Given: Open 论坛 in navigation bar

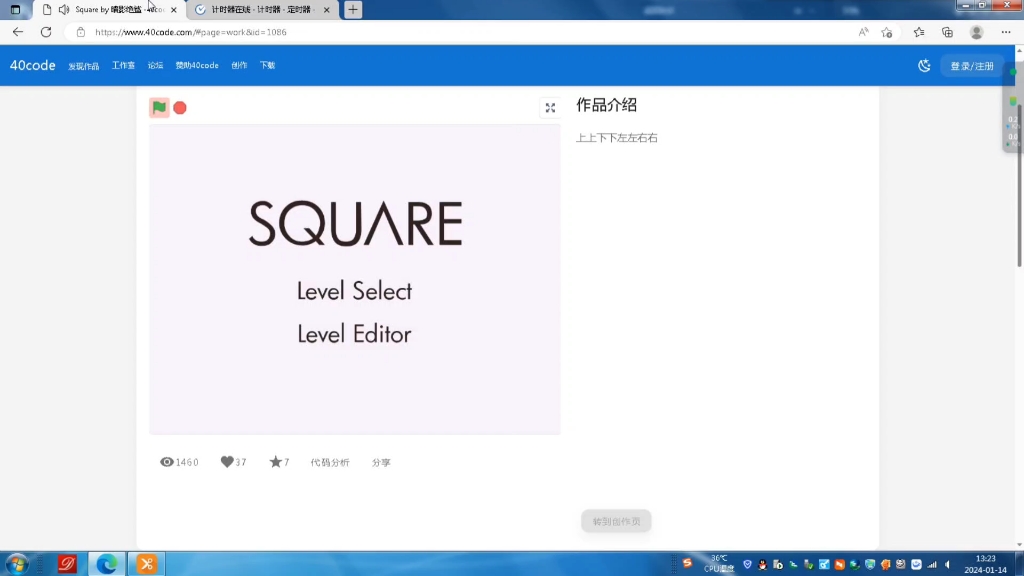Looking at the screenshot, I should [155, 65].
